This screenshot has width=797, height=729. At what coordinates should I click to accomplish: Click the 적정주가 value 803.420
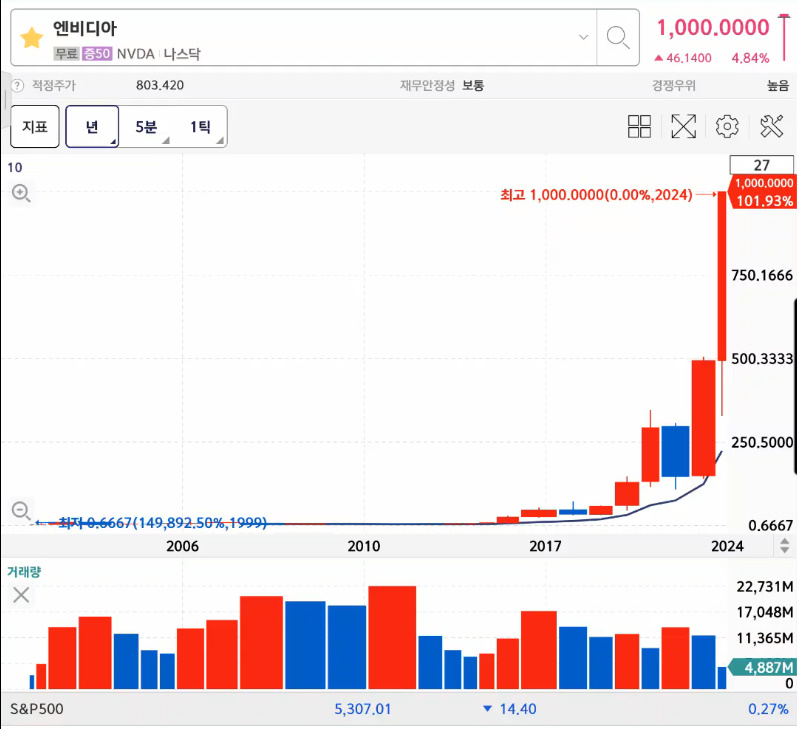[160, 85]
